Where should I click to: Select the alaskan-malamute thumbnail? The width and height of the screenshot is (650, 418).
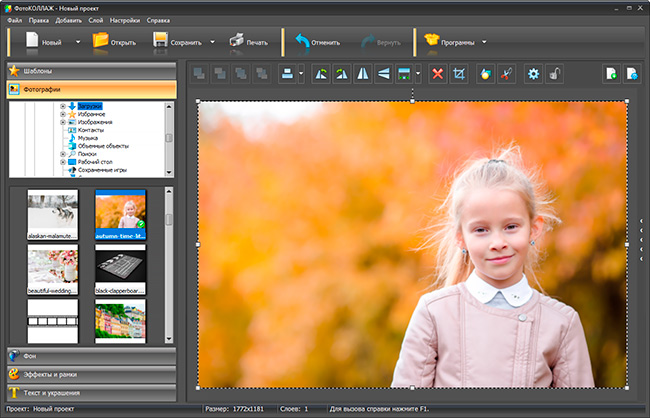pos(53,214)
